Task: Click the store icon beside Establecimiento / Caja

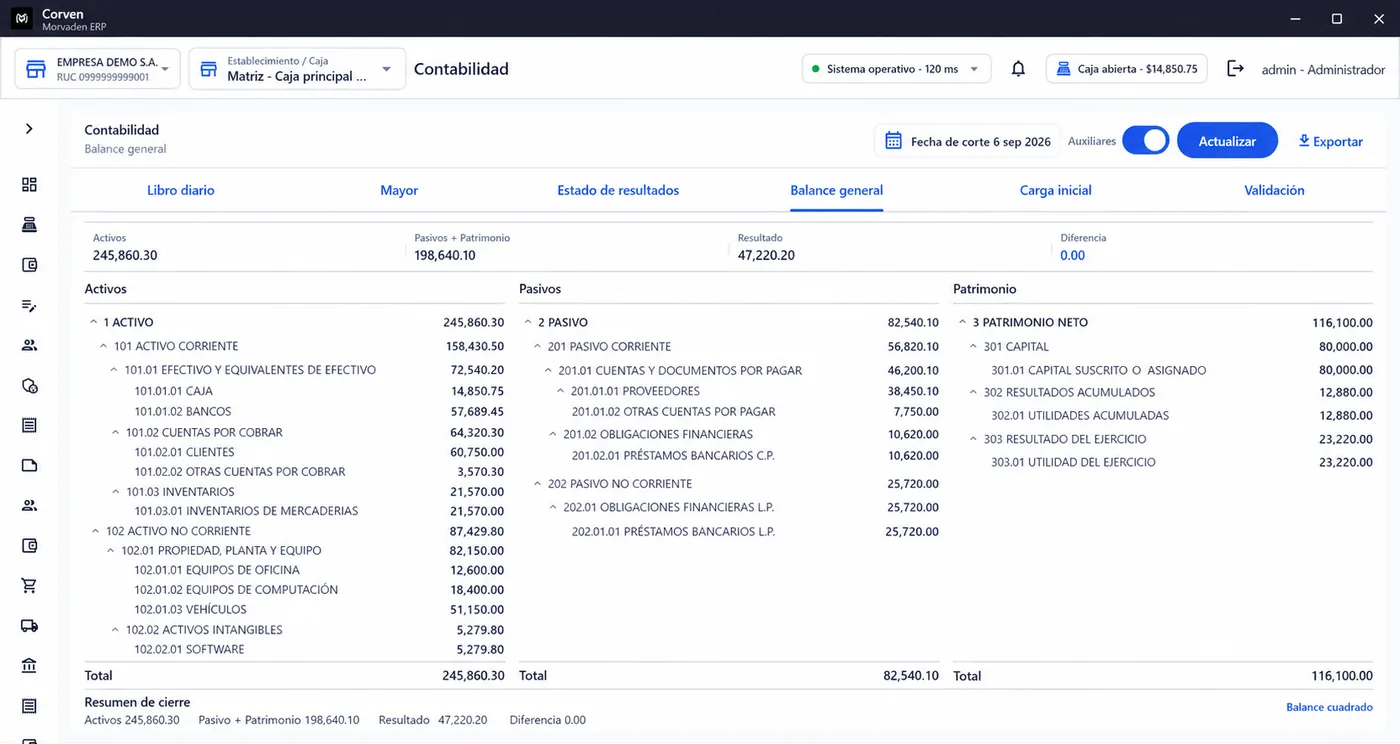Action: tap(209, 69)
